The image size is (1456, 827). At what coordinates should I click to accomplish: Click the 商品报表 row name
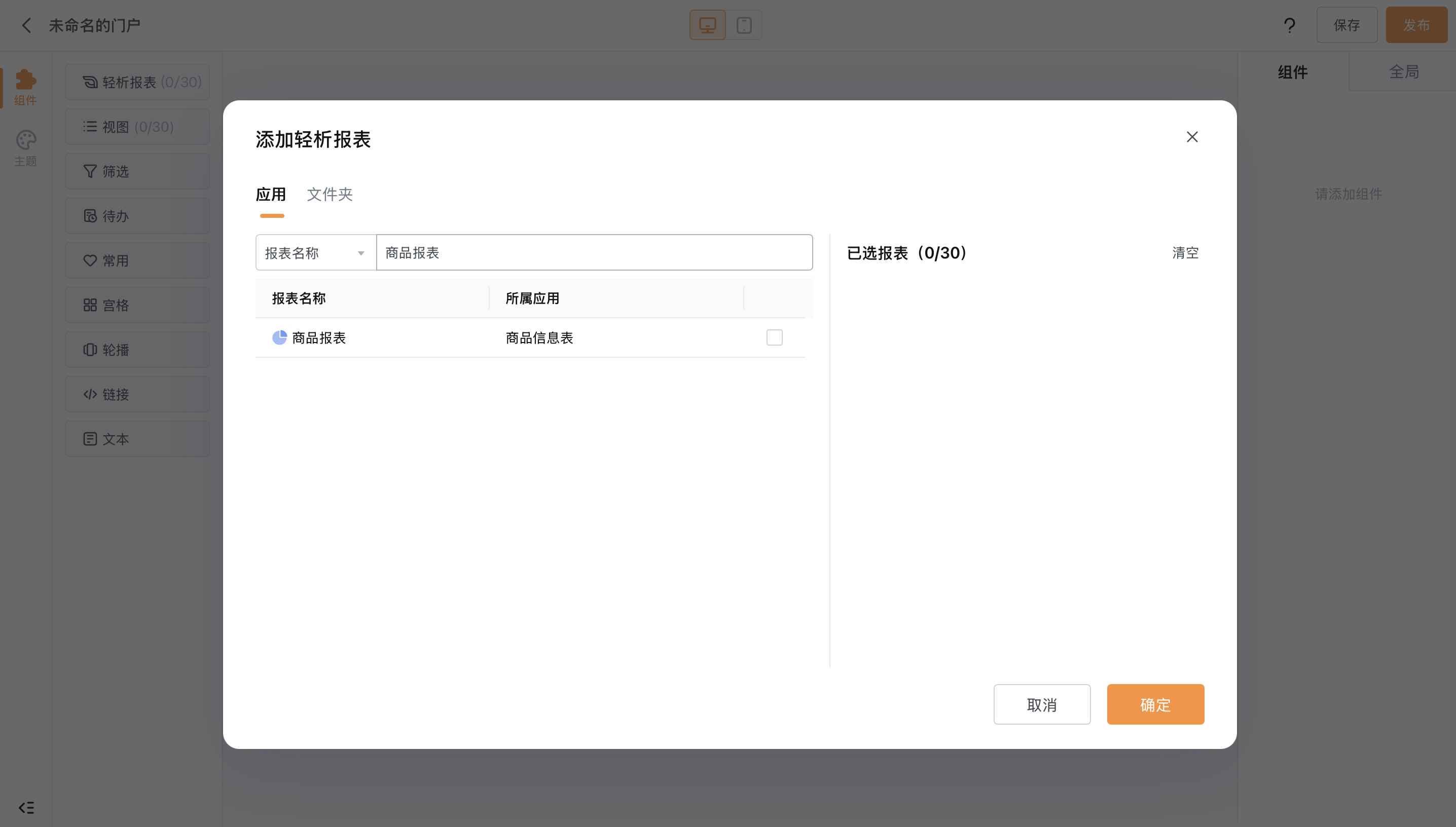(x=319, y=338)
